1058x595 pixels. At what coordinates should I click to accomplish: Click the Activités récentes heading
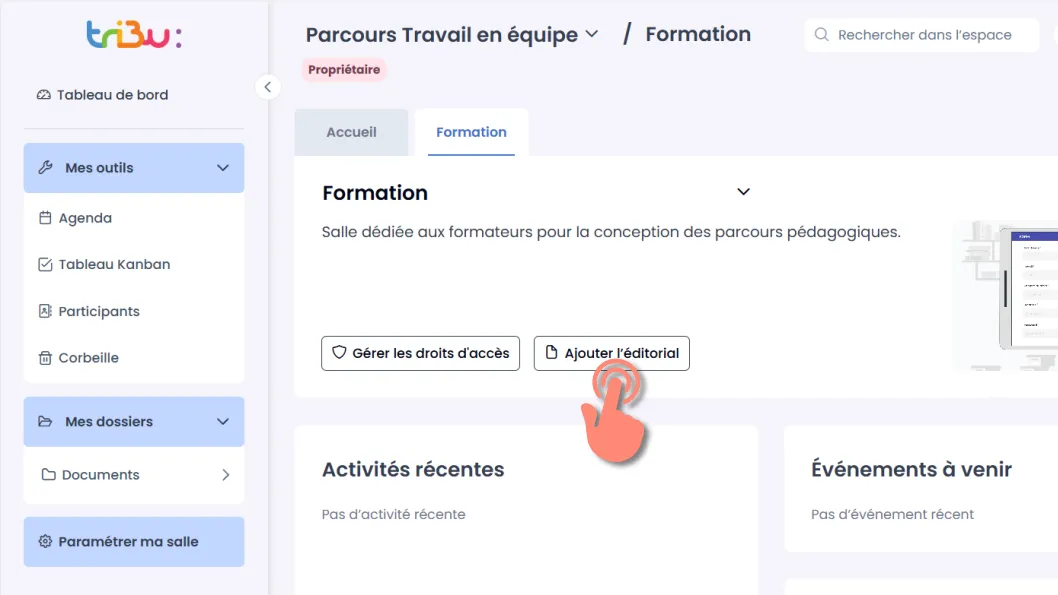[x=413, y=470]
